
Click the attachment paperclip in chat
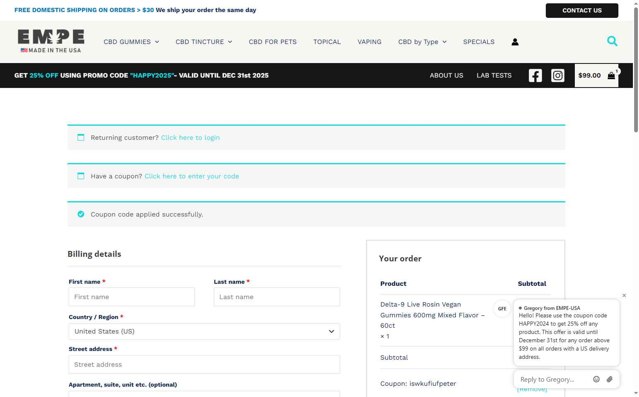609,379
